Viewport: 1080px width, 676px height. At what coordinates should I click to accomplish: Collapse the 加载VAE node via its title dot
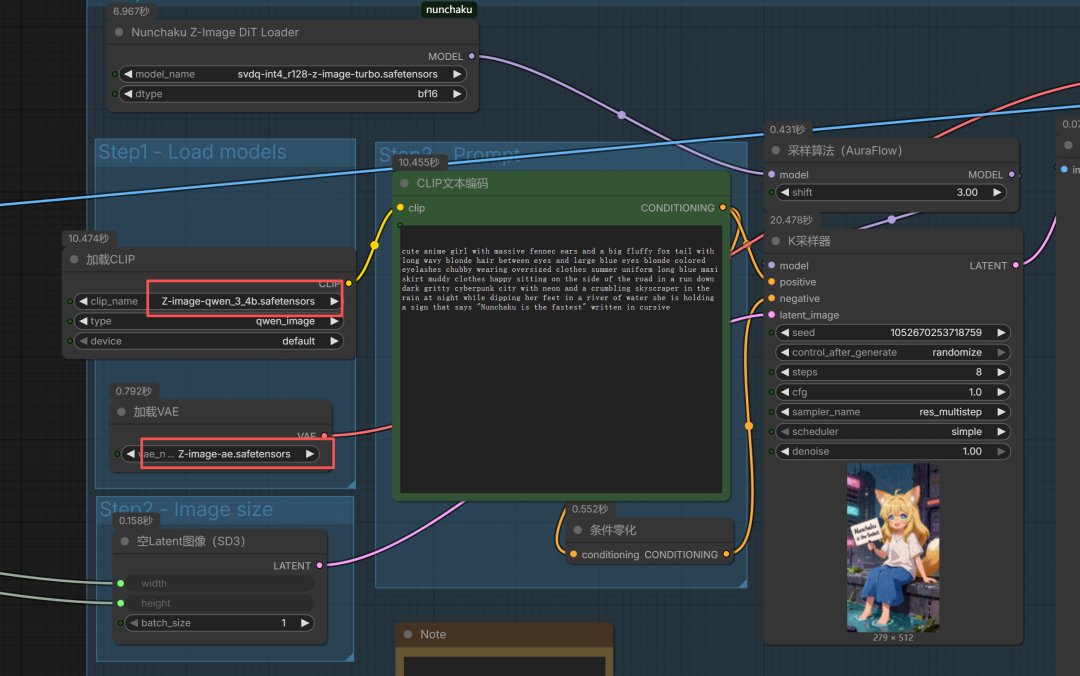(122, 412)
